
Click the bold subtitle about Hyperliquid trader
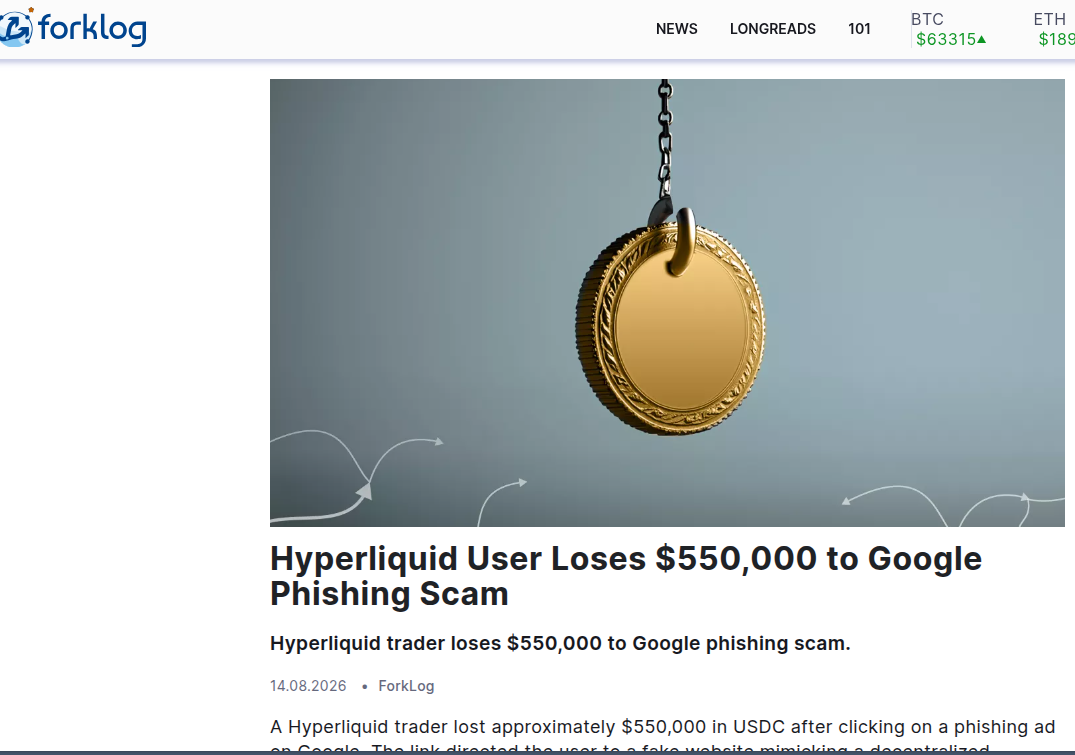560,643
